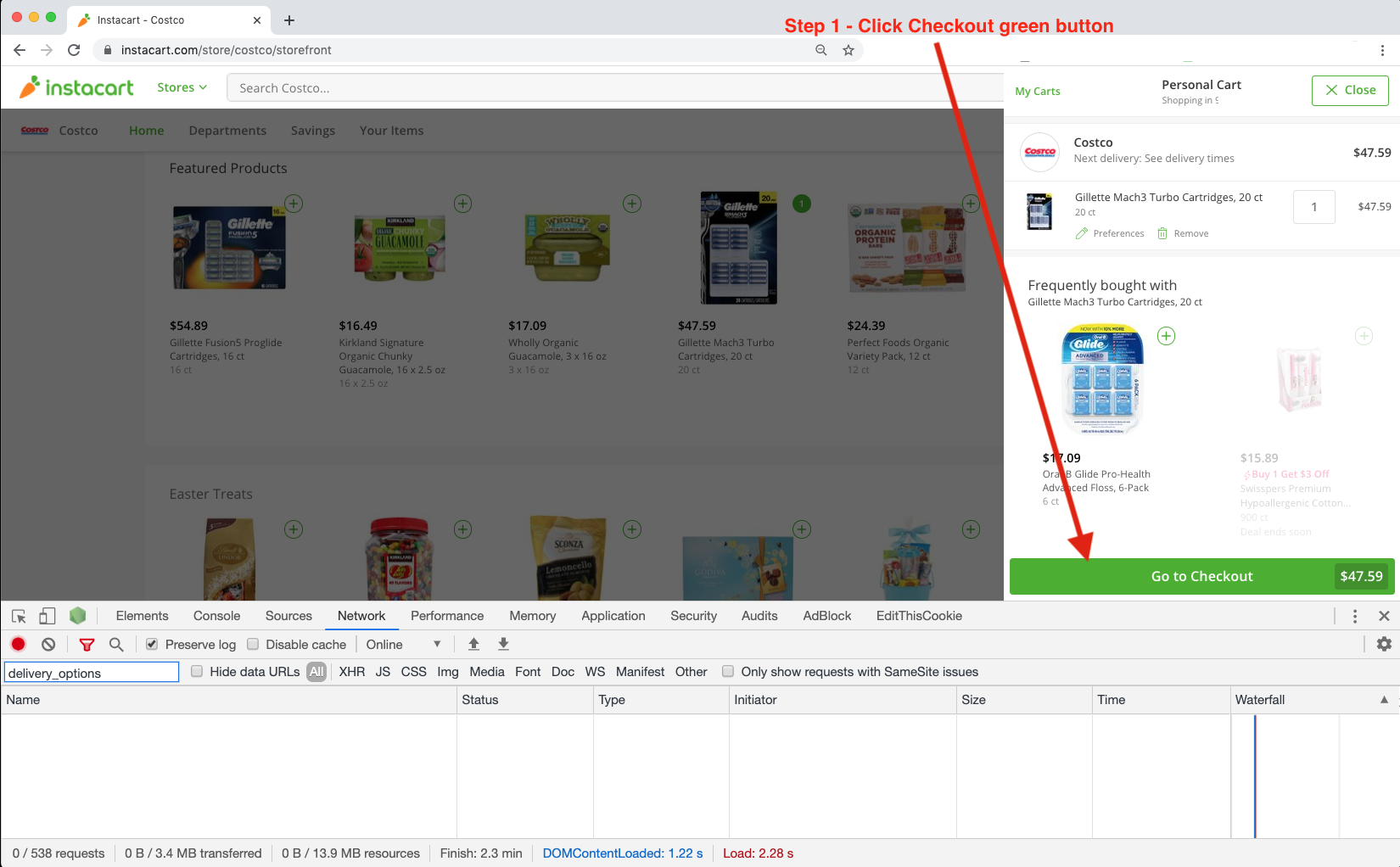Open the EditThisCookie tab

tap(919, 616)
